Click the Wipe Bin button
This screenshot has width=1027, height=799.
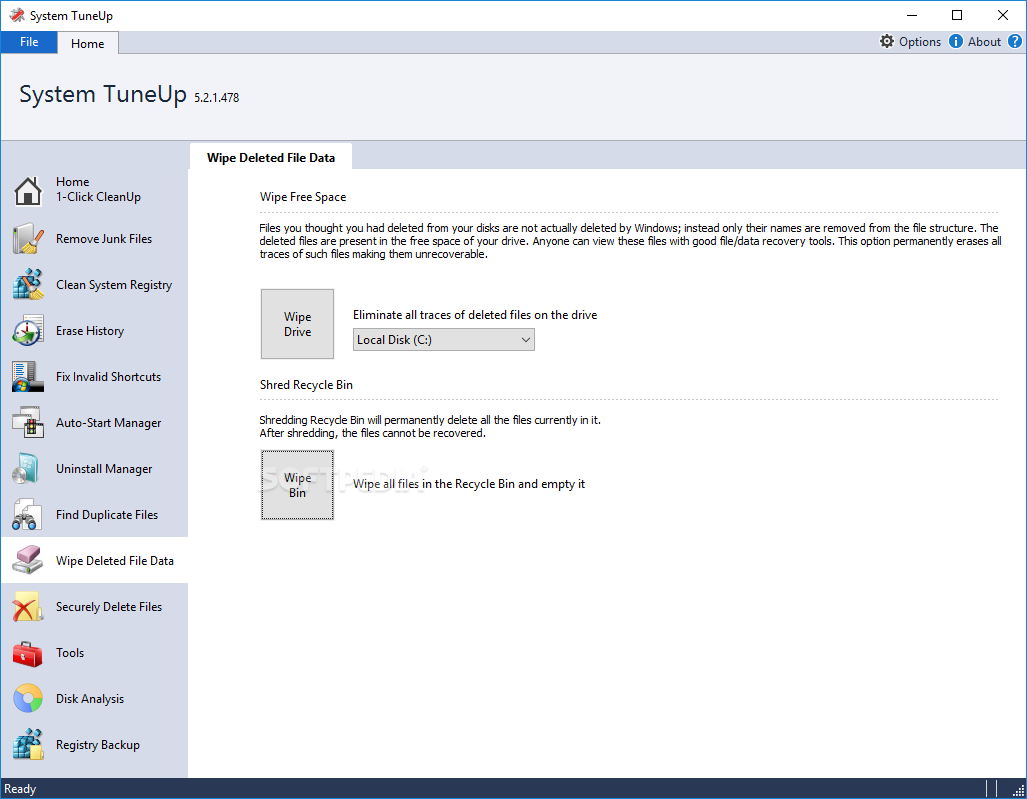(297, 485)
